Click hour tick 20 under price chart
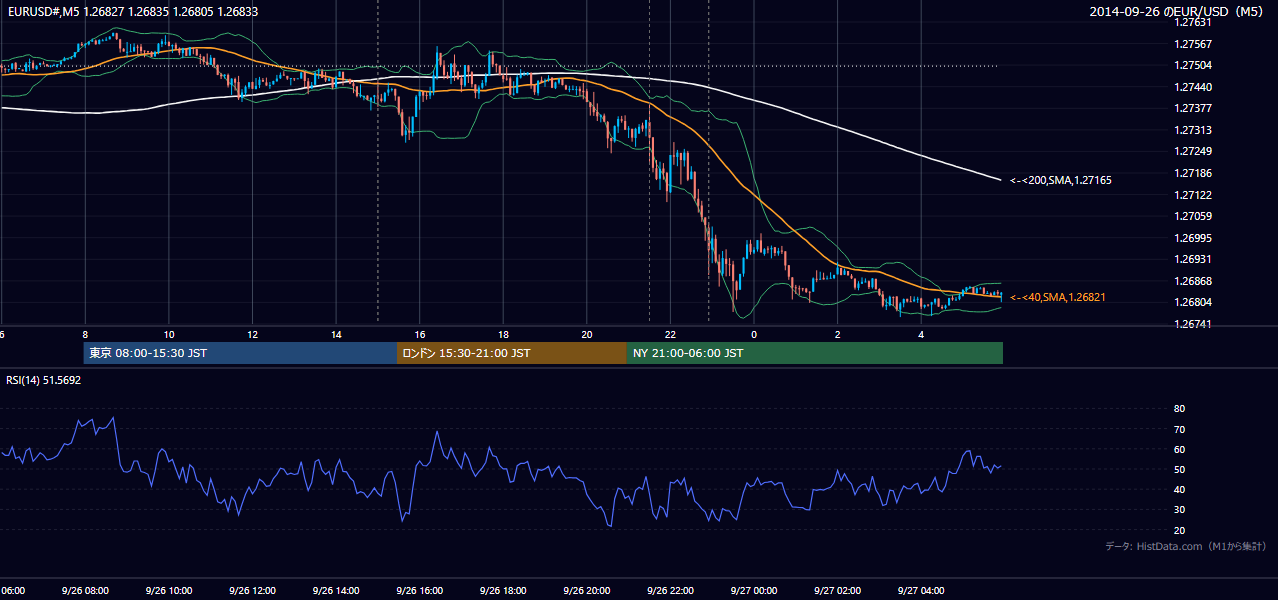This screenshot has height=600, width=1278. (587, 334)
